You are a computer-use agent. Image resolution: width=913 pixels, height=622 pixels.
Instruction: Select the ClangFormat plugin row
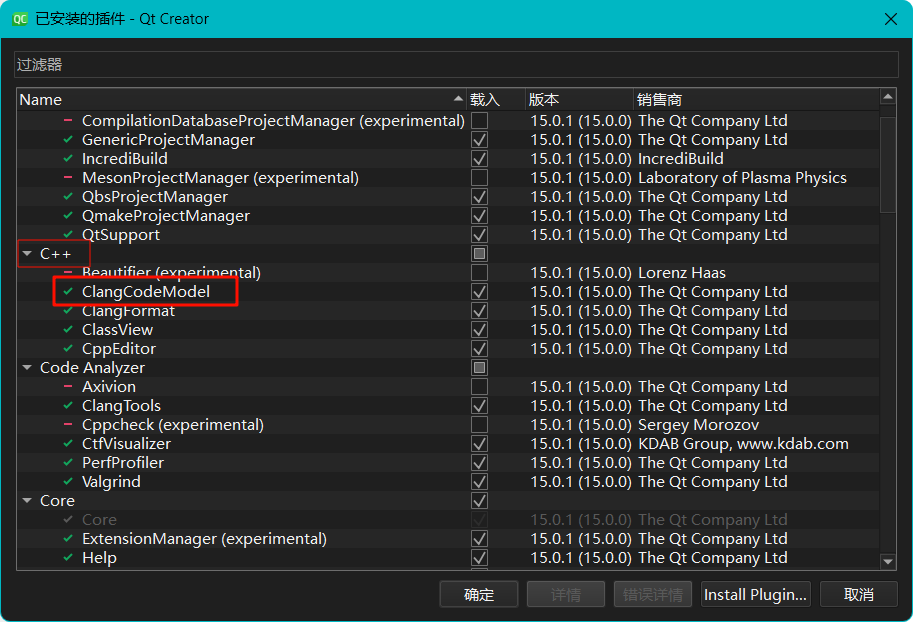[448, 310]
